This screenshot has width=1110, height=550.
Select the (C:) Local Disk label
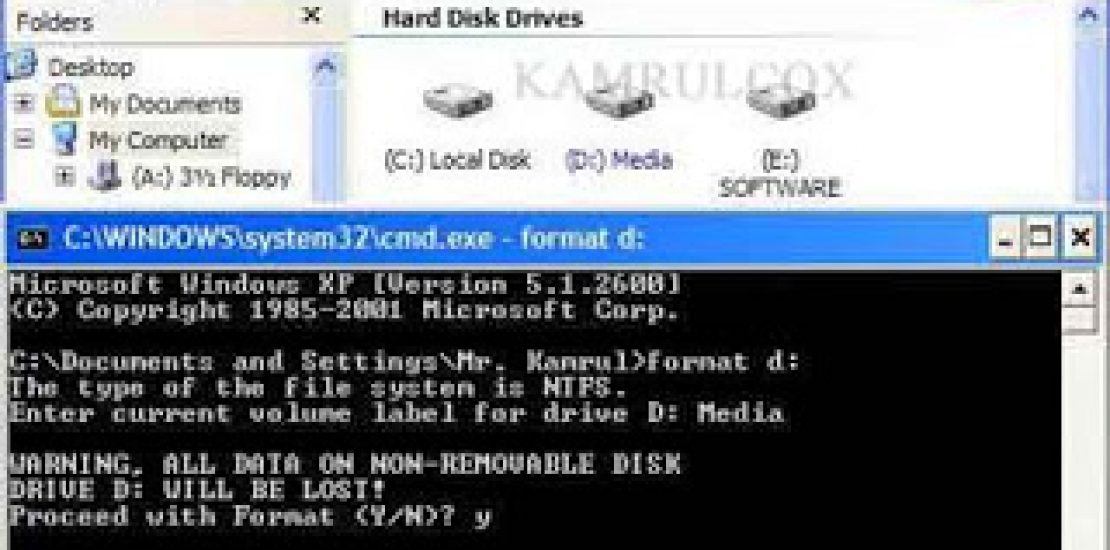(x=457, y=161)
